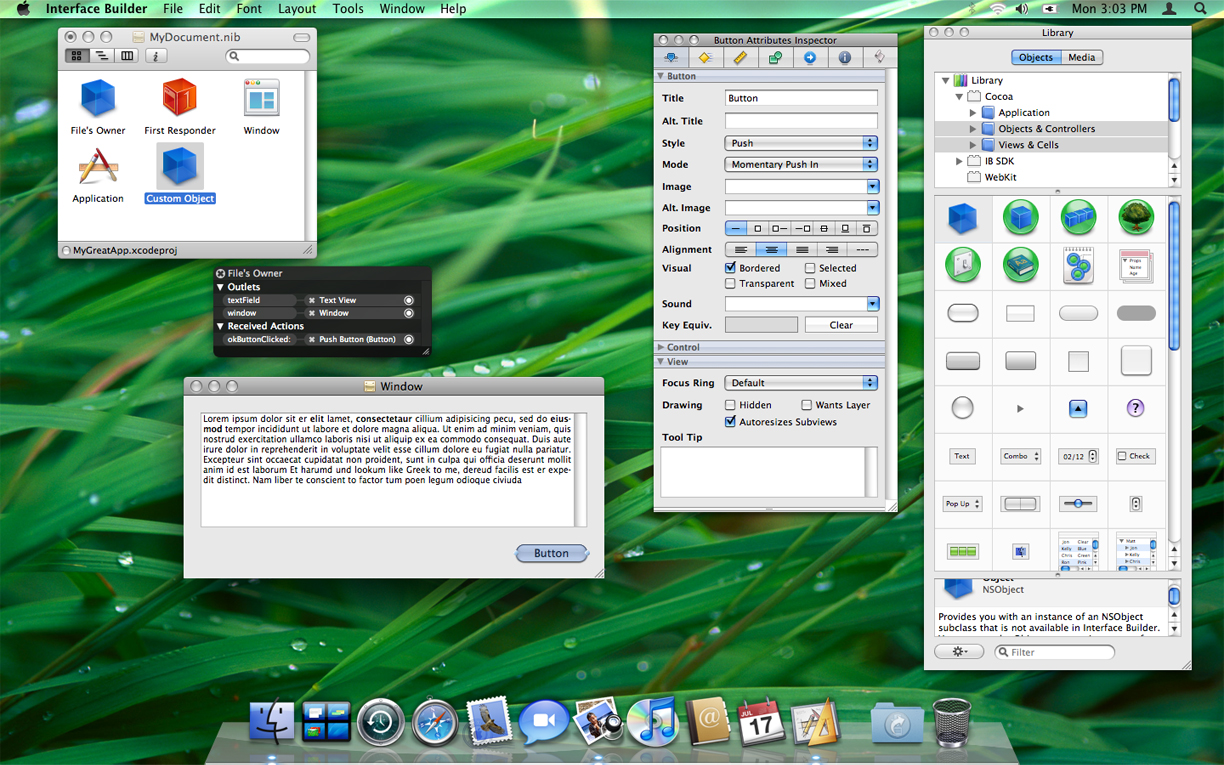Collapse the Cocoa tree node in Library
1224x765 pixels.
click(x=959, y=97)
